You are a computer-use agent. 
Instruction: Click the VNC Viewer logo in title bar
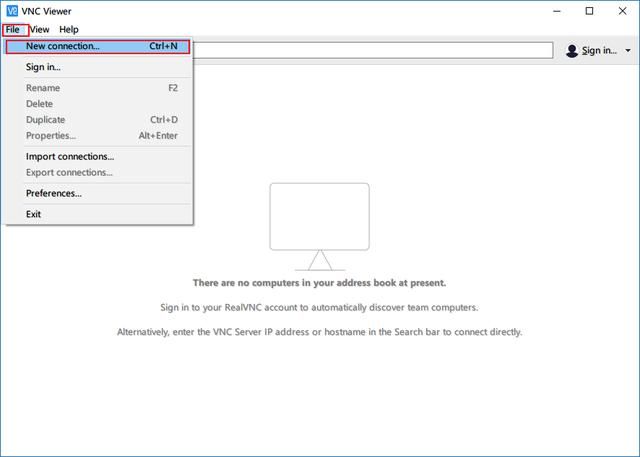12,11
